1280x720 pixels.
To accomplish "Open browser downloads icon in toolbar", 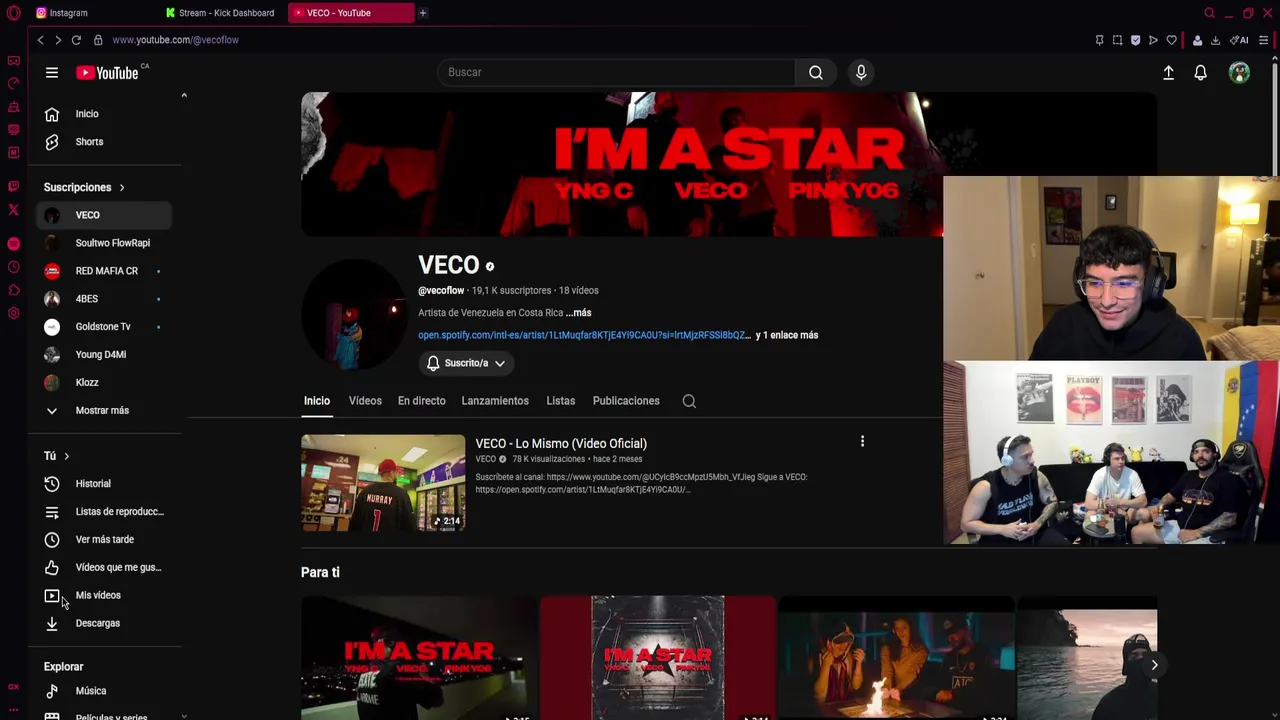I will [x=1215, y=40].
